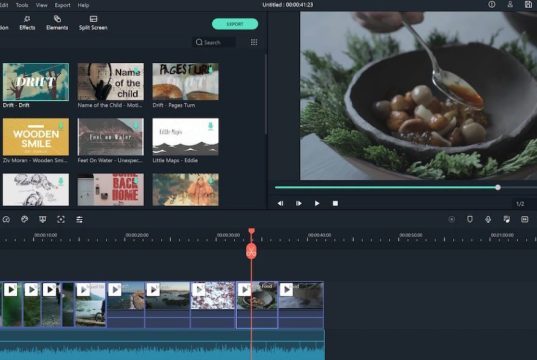The height and width of the screenshot is (360, 537).
Task: Stop the preview playback
Action: pyautogui.click(x=335, y=203)
